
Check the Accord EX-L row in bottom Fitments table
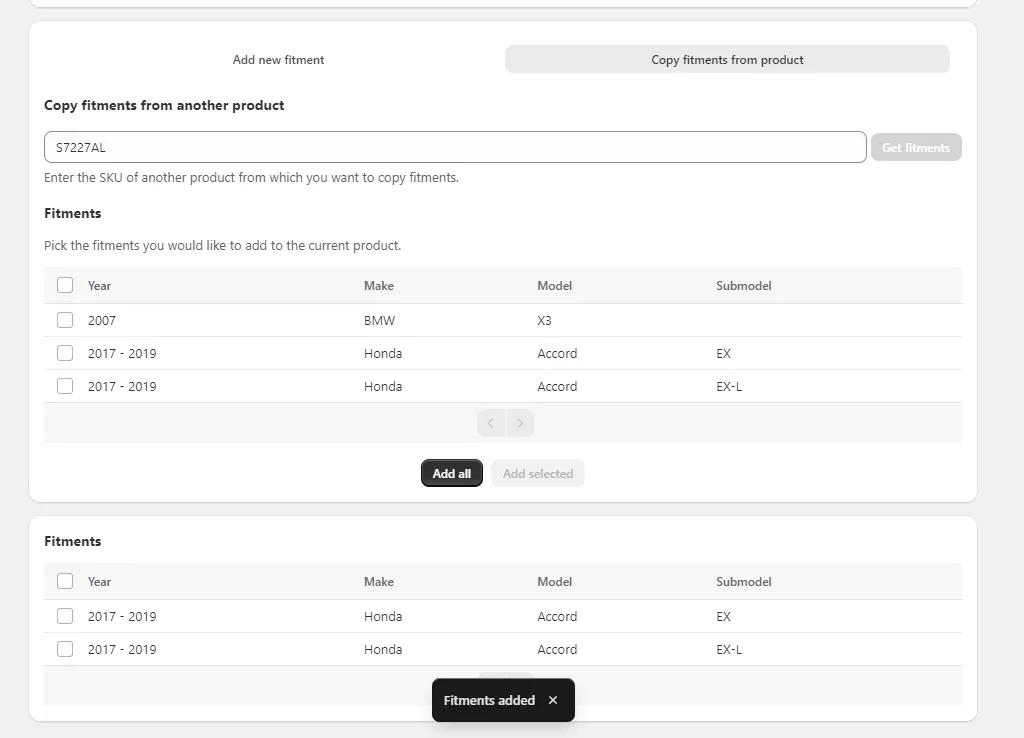(x=65, y=649)
